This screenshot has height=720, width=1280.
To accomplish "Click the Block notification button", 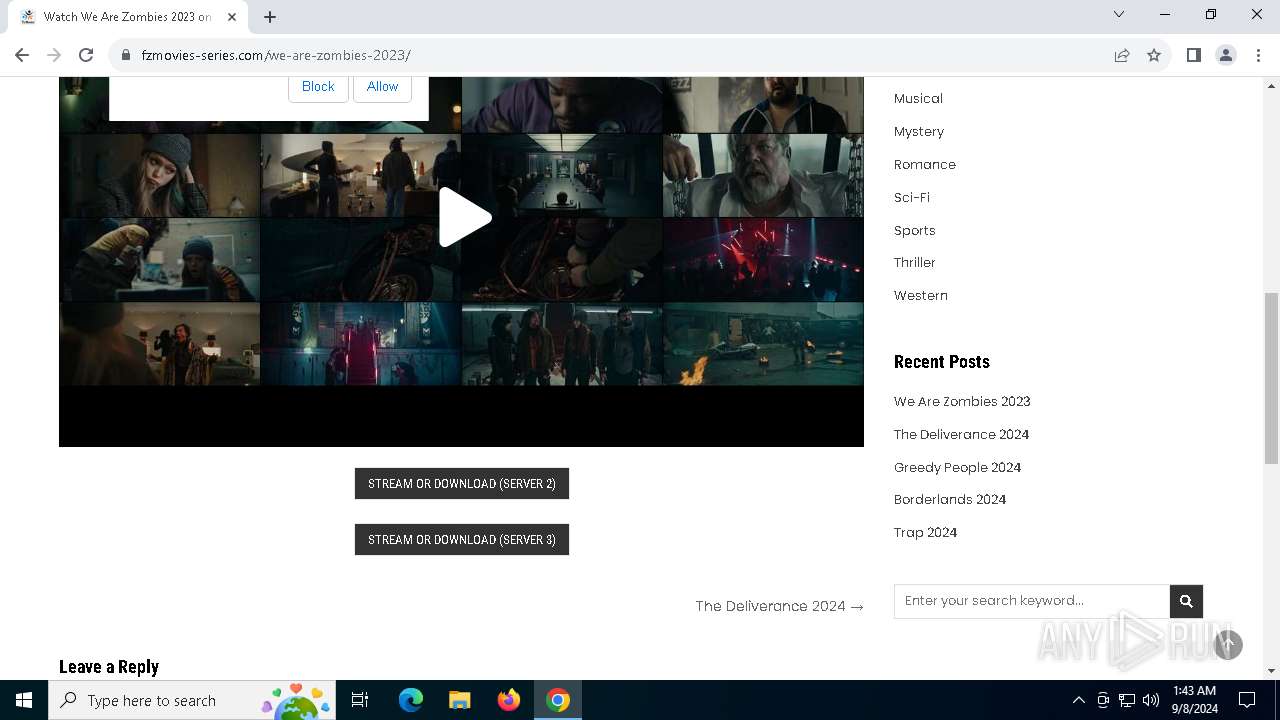I will click(318, 87).
